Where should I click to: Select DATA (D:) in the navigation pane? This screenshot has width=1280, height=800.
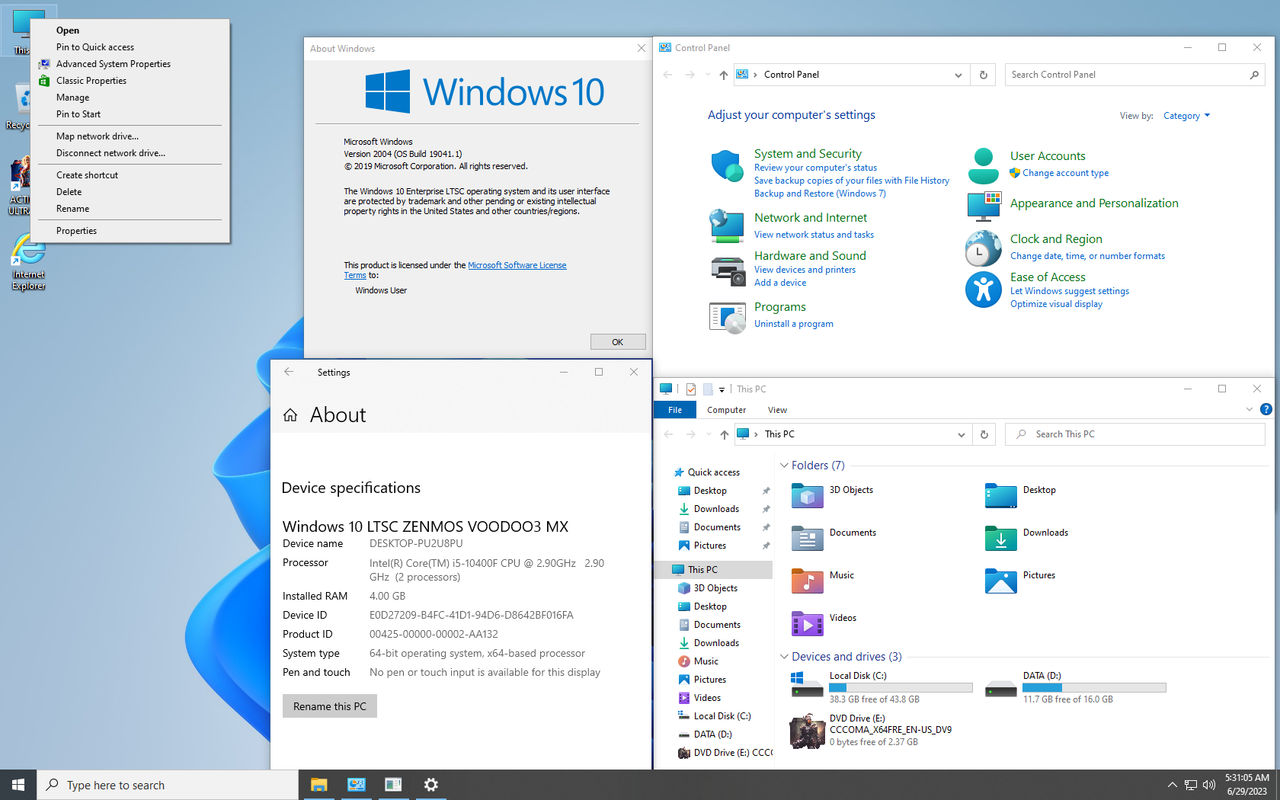tap(712, 734)
